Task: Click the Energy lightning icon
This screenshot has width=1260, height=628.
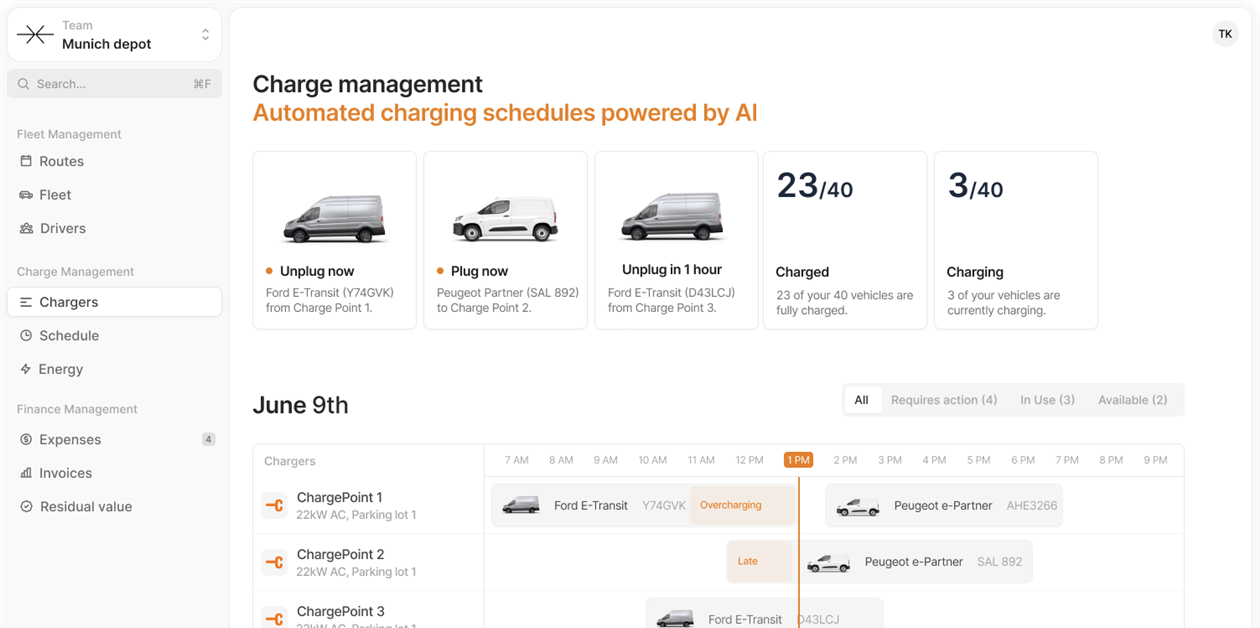Action: [x=24, y=369]
